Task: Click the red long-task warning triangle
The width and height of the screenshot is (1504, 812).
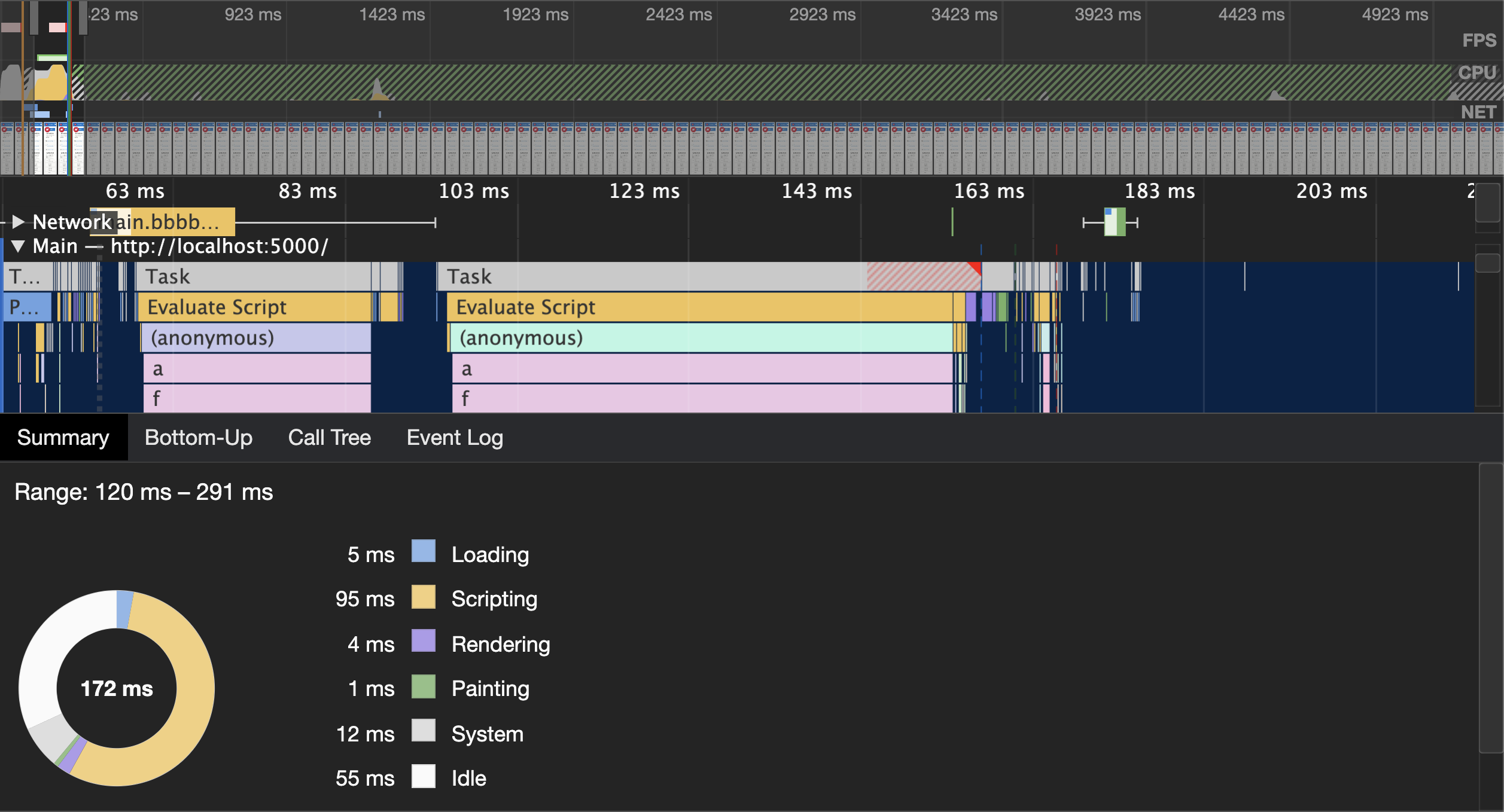Action: click(x=976, y=267)
